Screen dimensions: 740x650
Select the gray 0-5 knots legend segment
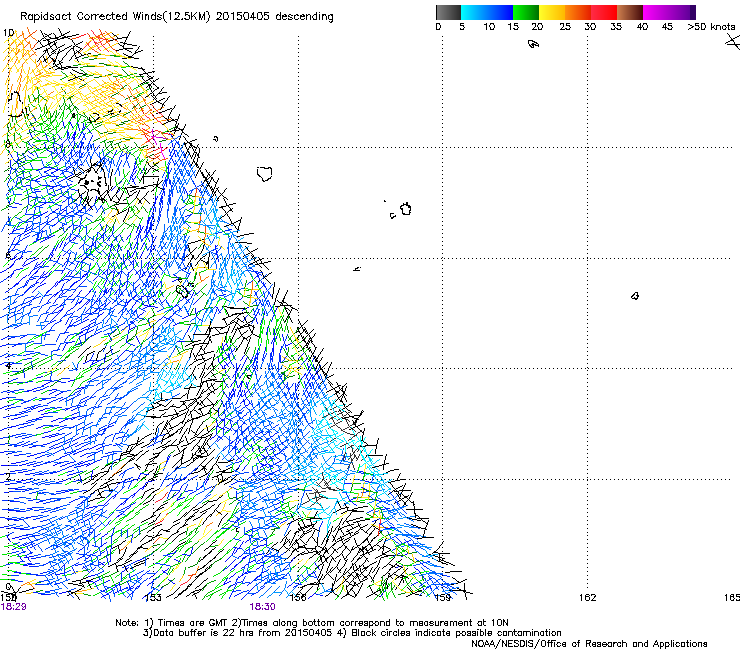point(448,12)
